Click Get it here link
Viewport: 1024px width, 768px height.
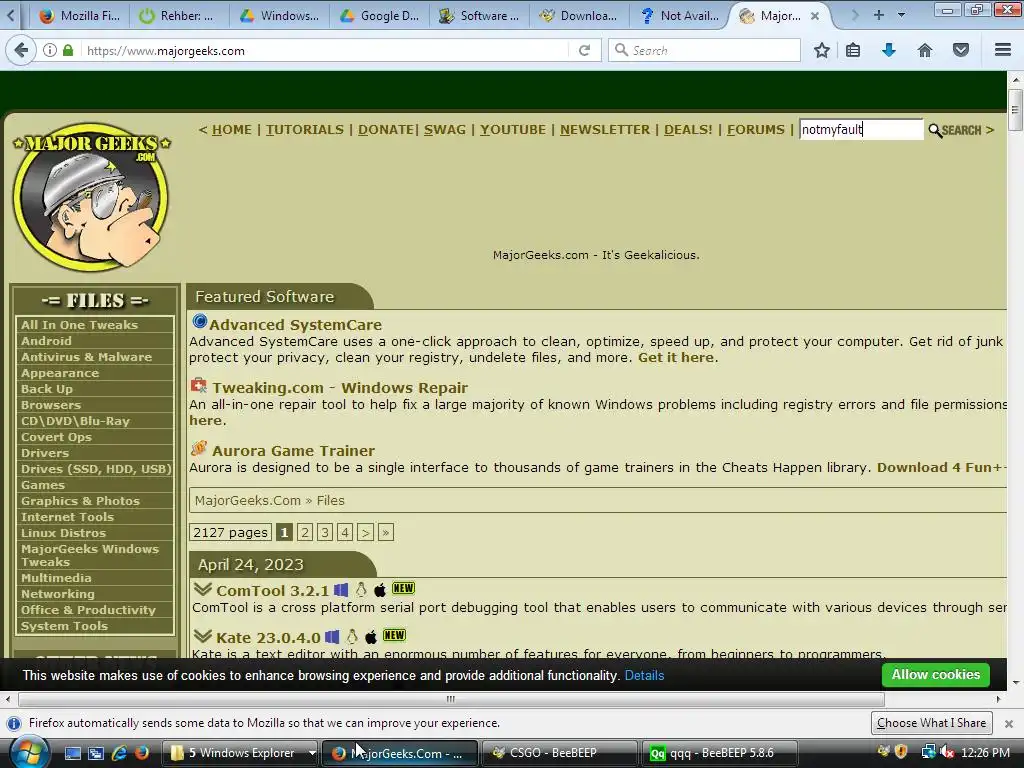click(676, 357)
